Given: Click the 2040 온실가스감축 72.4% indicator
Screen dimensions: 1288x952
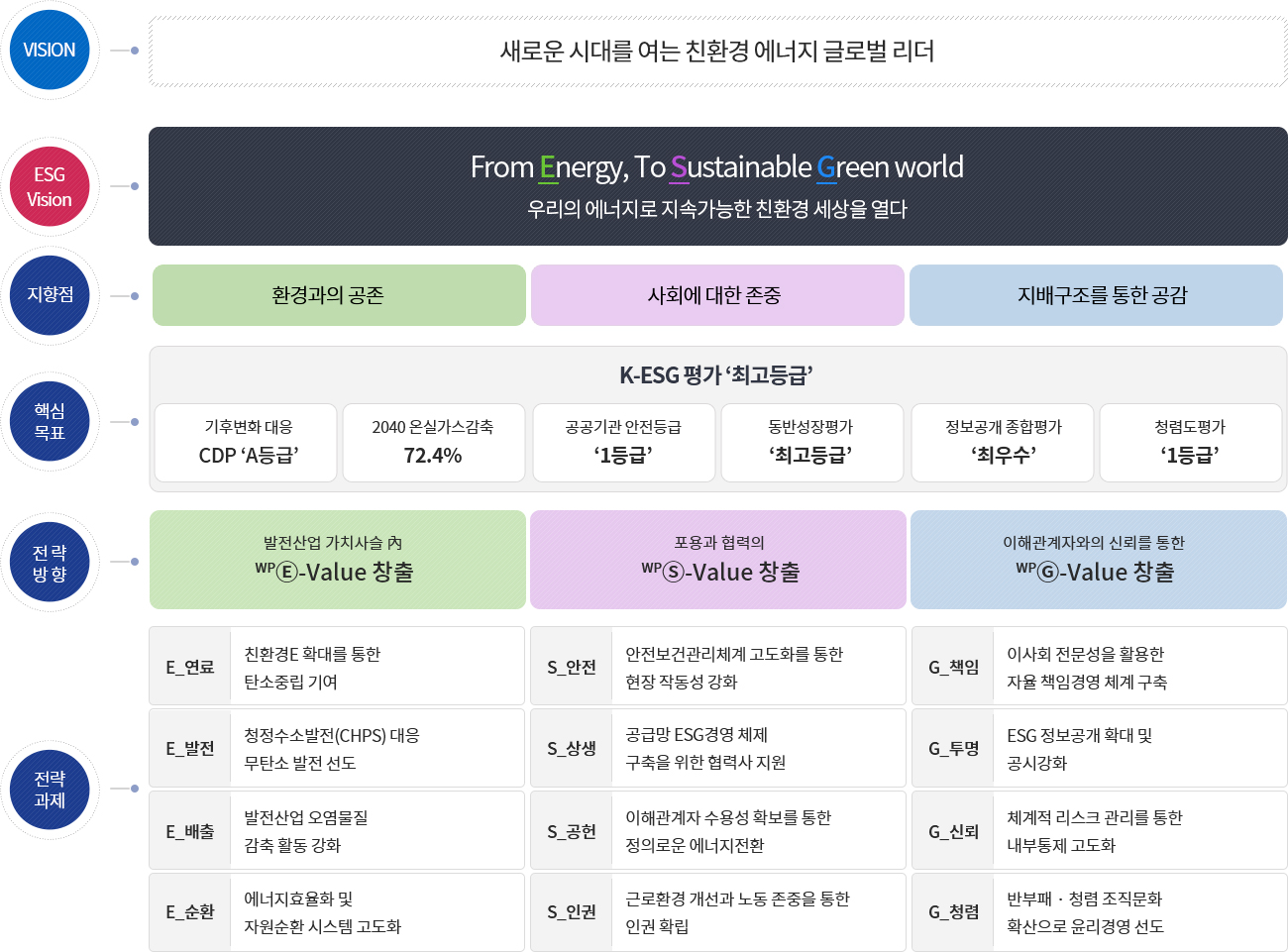Looking at the screenshot, I should pos(434,442).
